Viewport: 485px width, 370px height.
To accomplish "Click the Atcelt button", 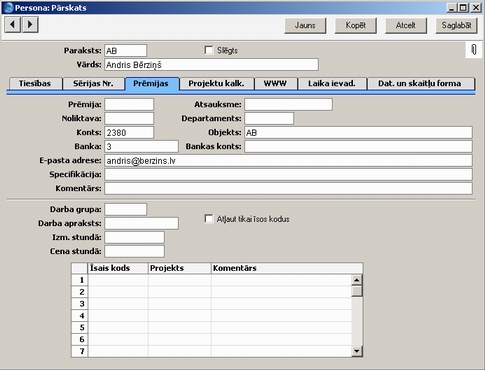I will click(406, 25).
